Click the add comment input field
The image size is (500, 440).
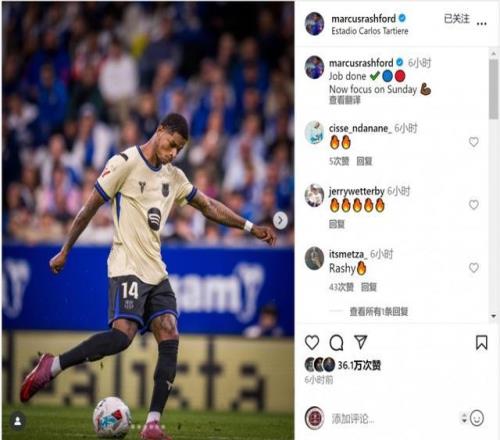pos(393,419)
